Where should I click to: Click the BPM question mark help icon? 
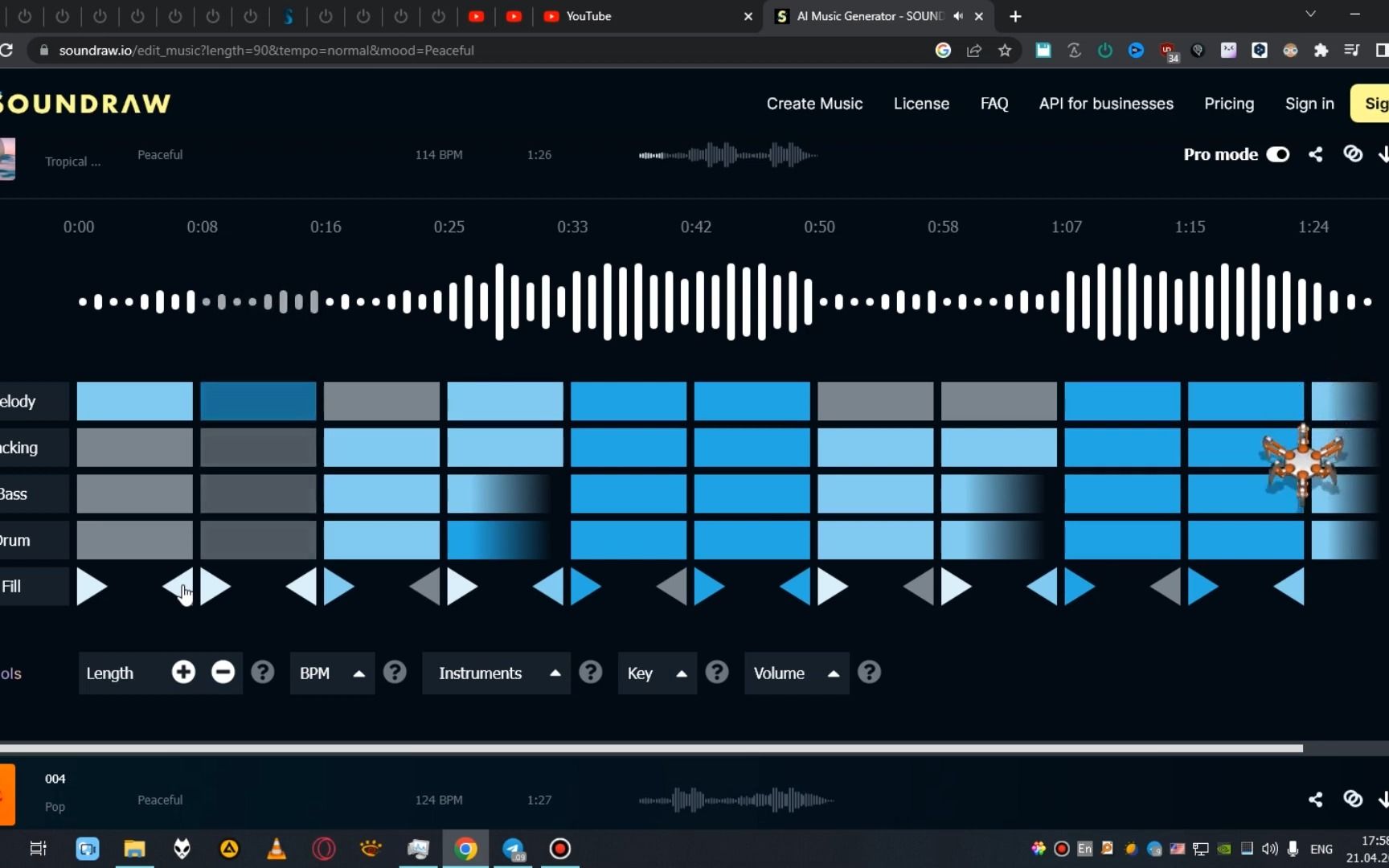(395, 673)
